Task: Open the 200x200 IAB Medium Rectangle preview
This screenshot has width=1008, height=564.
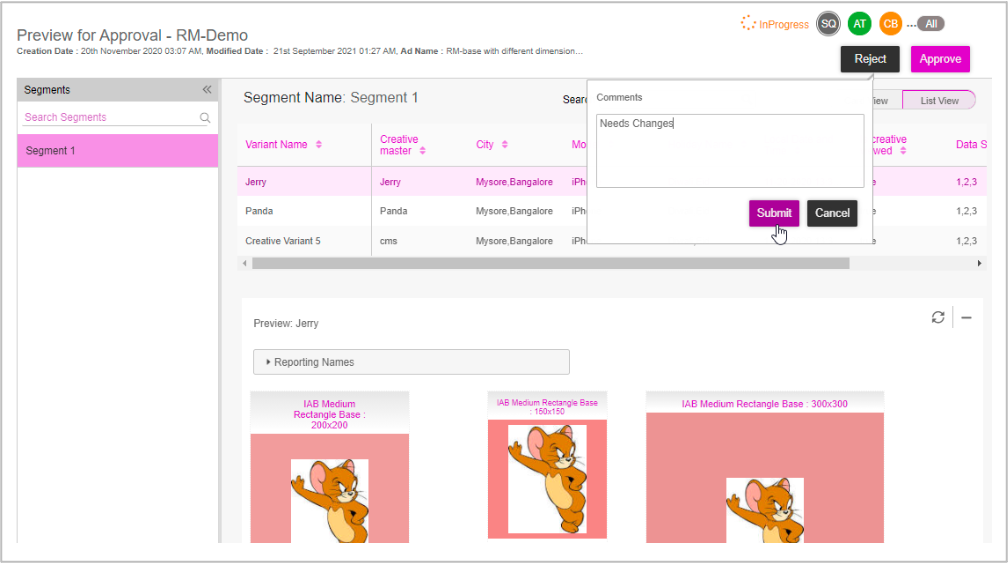Action: (329, 467)
